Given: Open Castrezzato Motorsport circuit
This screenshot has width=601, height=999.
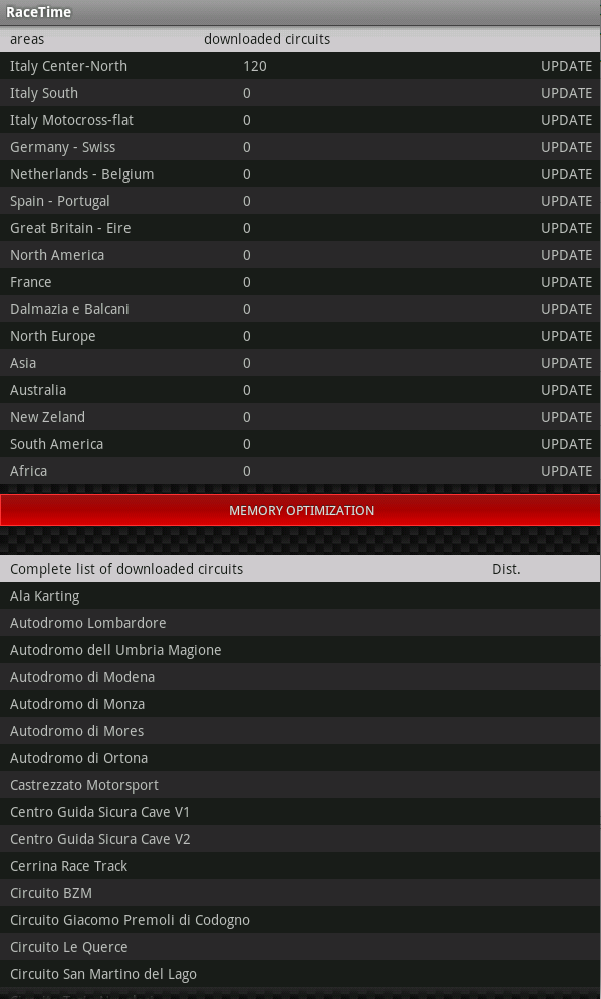Looking at the screenshot, I should point(300,784).
